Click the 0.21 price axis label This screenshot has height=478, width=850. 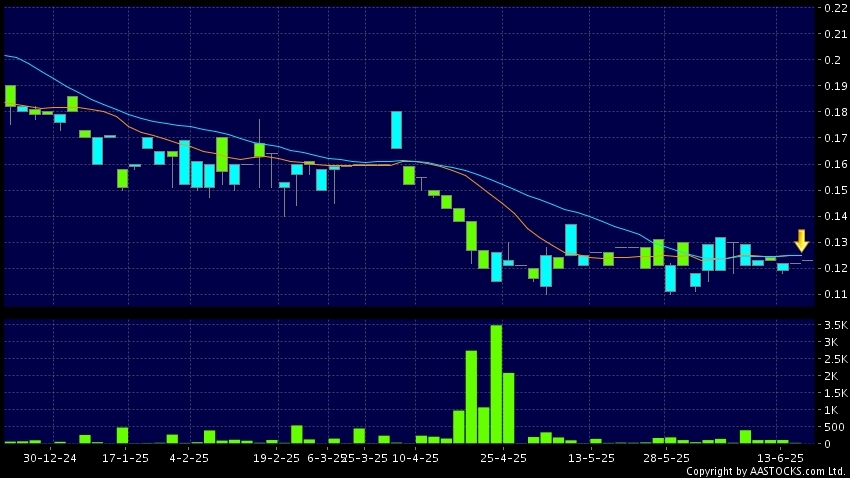pos(835,34)
